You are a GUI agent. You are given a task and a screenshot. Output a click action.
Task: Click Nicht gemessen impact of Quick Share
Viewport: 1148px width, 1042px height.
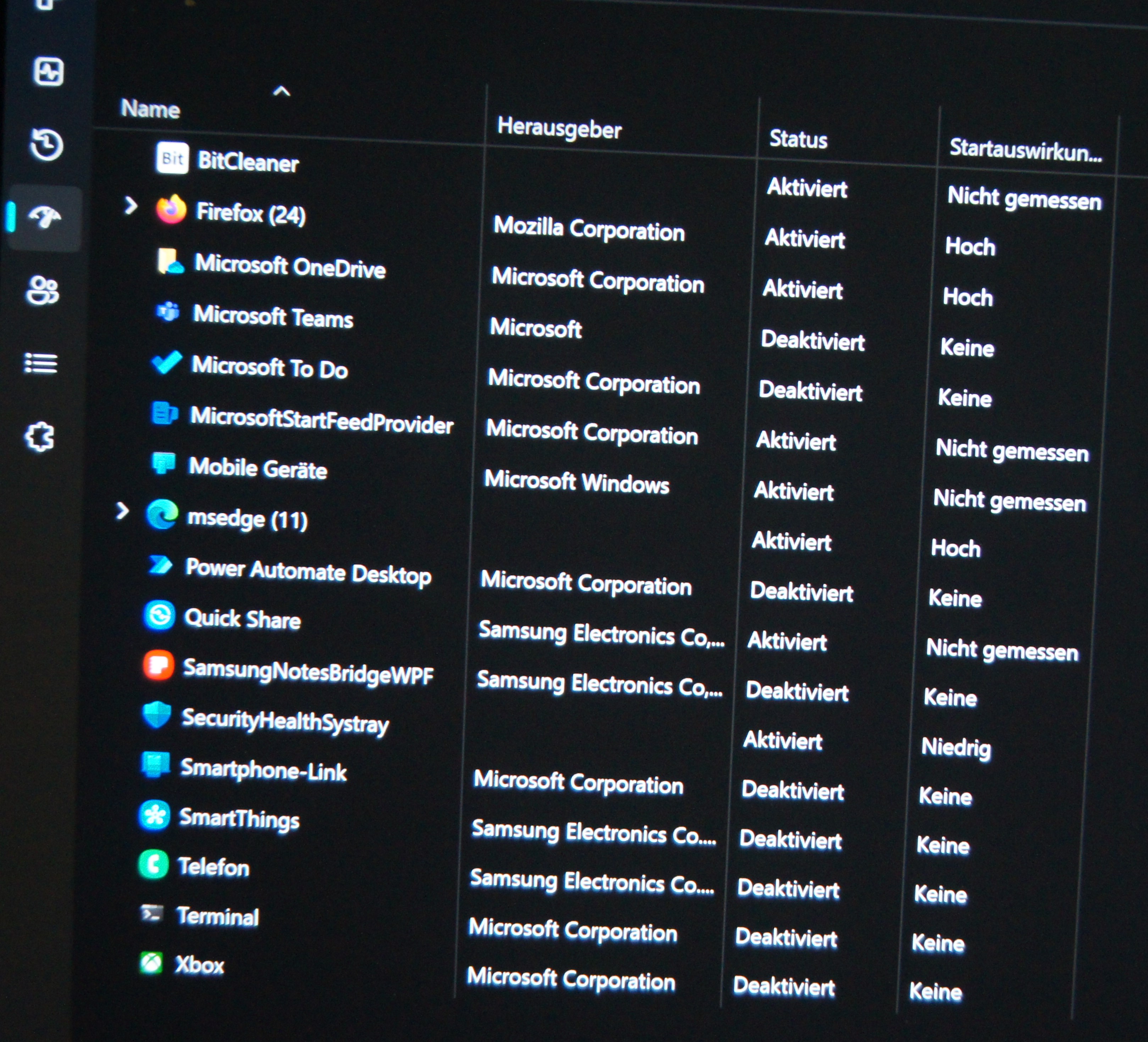point(1002,650)
